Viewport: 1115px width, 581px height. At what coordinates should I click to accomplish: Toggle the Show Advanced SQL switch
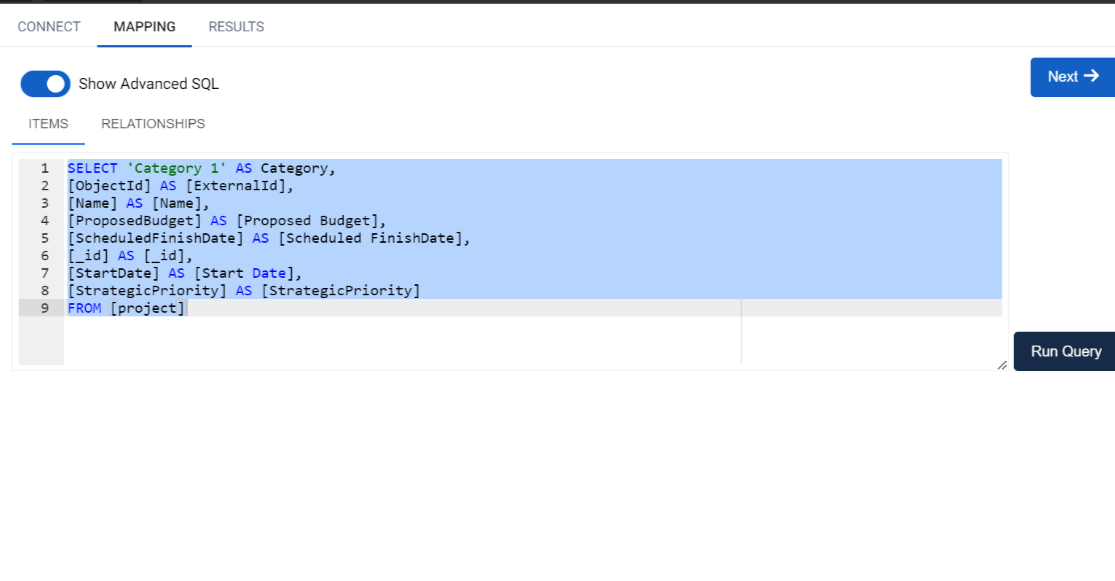[x=46, y=84]
